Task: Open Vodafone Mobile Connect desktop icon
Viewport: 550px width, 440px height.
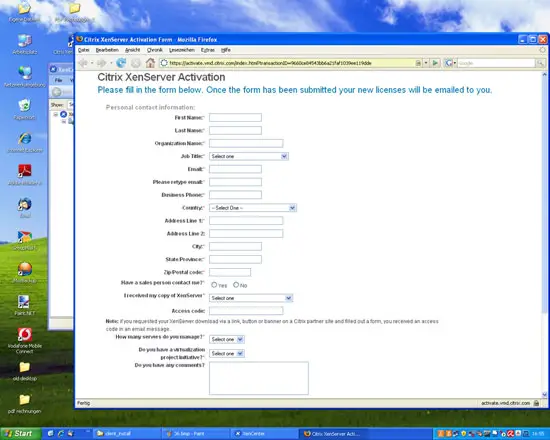Action: coord(25,340)
